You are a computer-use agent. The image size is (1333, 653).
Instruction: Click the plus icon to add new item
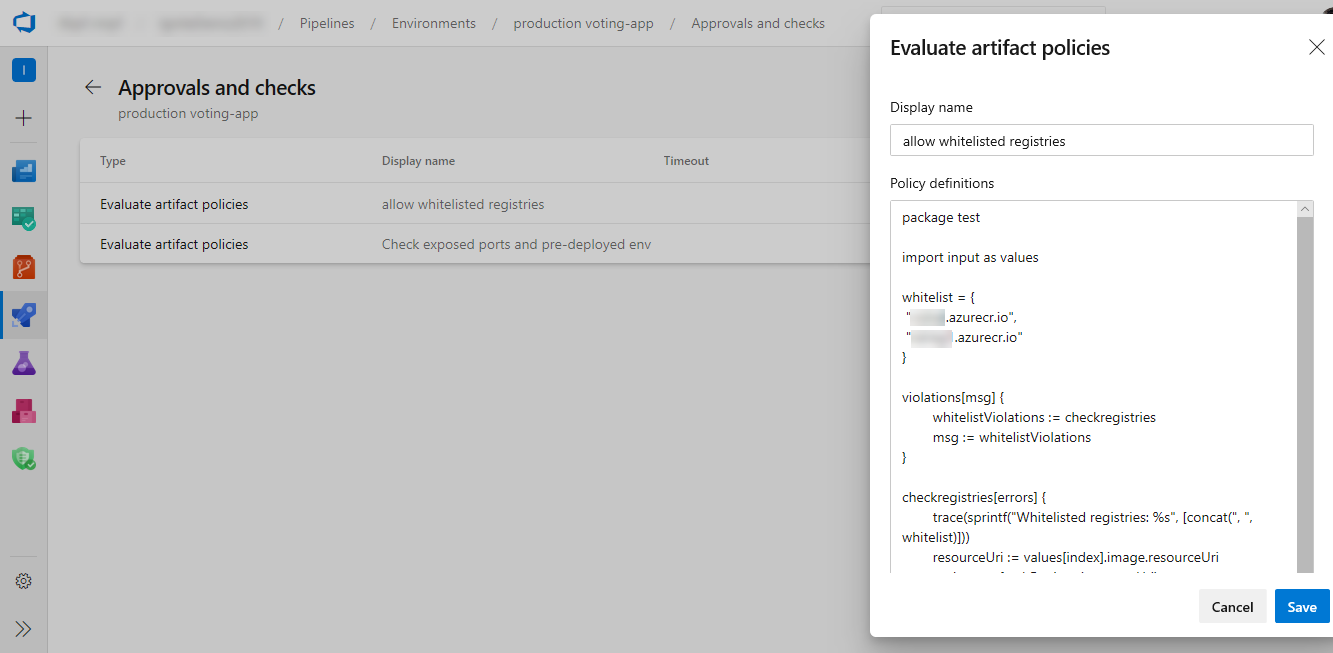click(23, 118)
